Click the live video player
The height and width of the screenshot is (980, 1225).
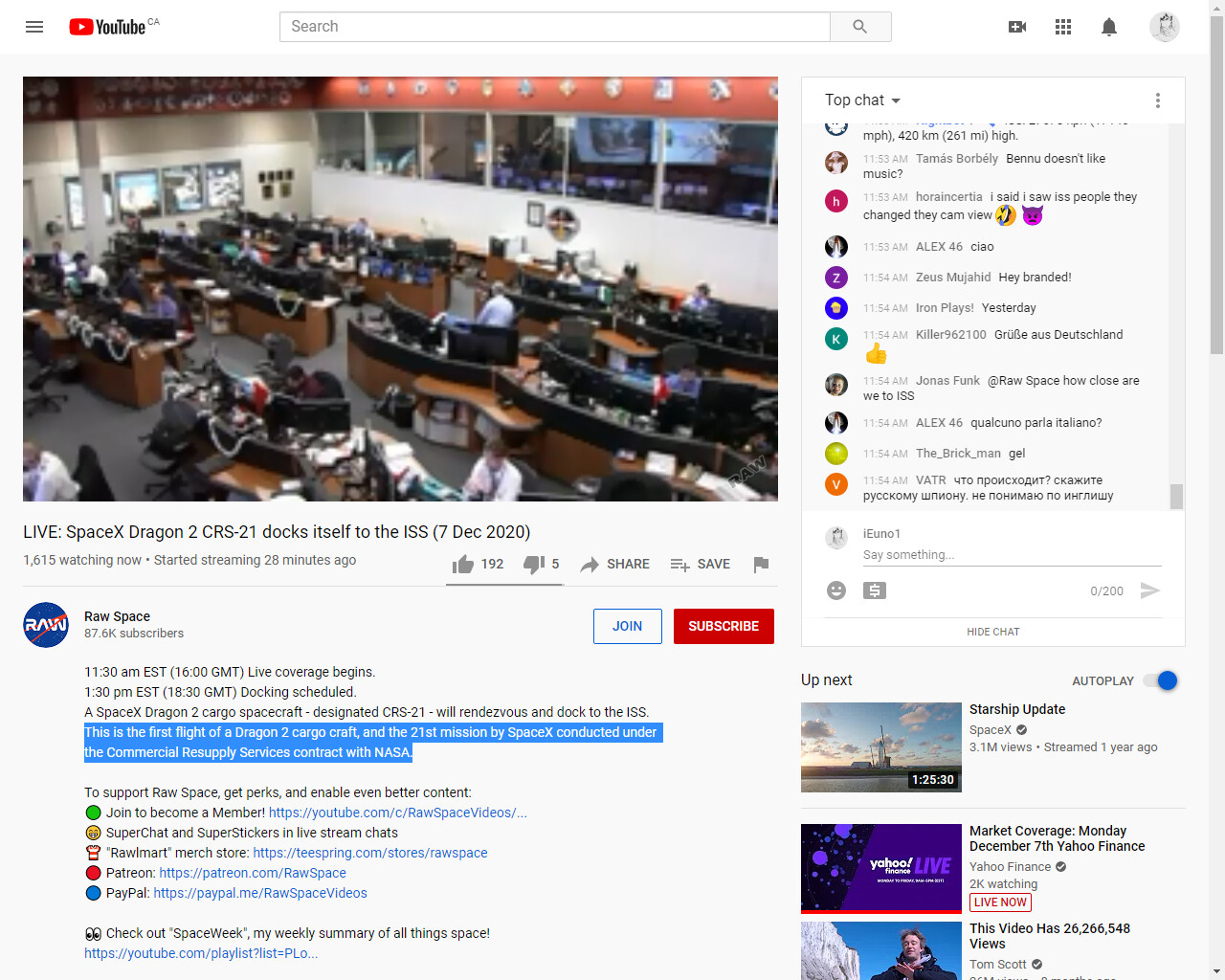click(x=400, y=289)
